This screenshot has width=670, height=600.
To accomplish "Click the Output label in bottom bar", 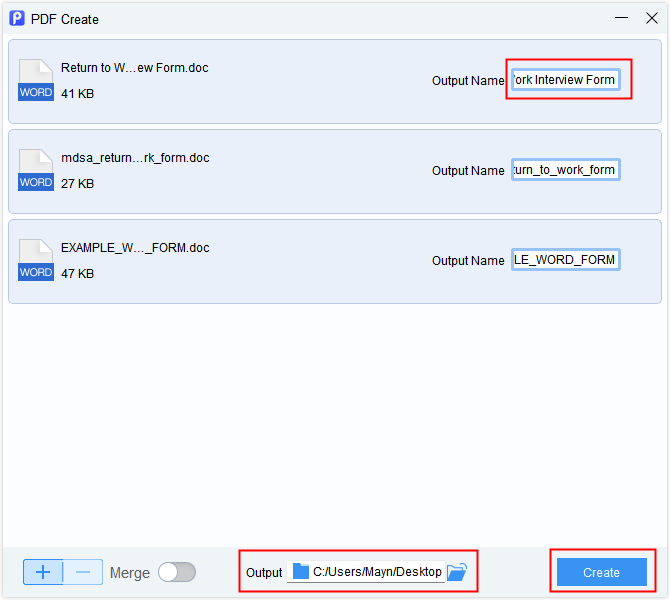I will pyautogui.click(x=264, y=573).
